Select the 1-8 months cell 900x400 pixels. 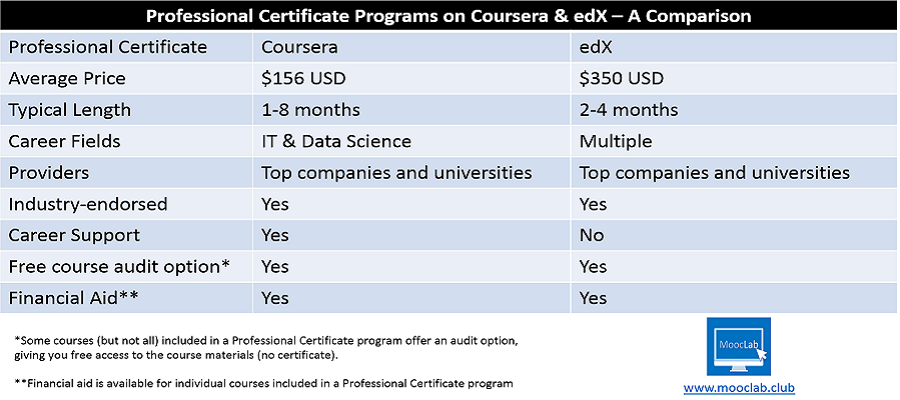click(310, 110)
